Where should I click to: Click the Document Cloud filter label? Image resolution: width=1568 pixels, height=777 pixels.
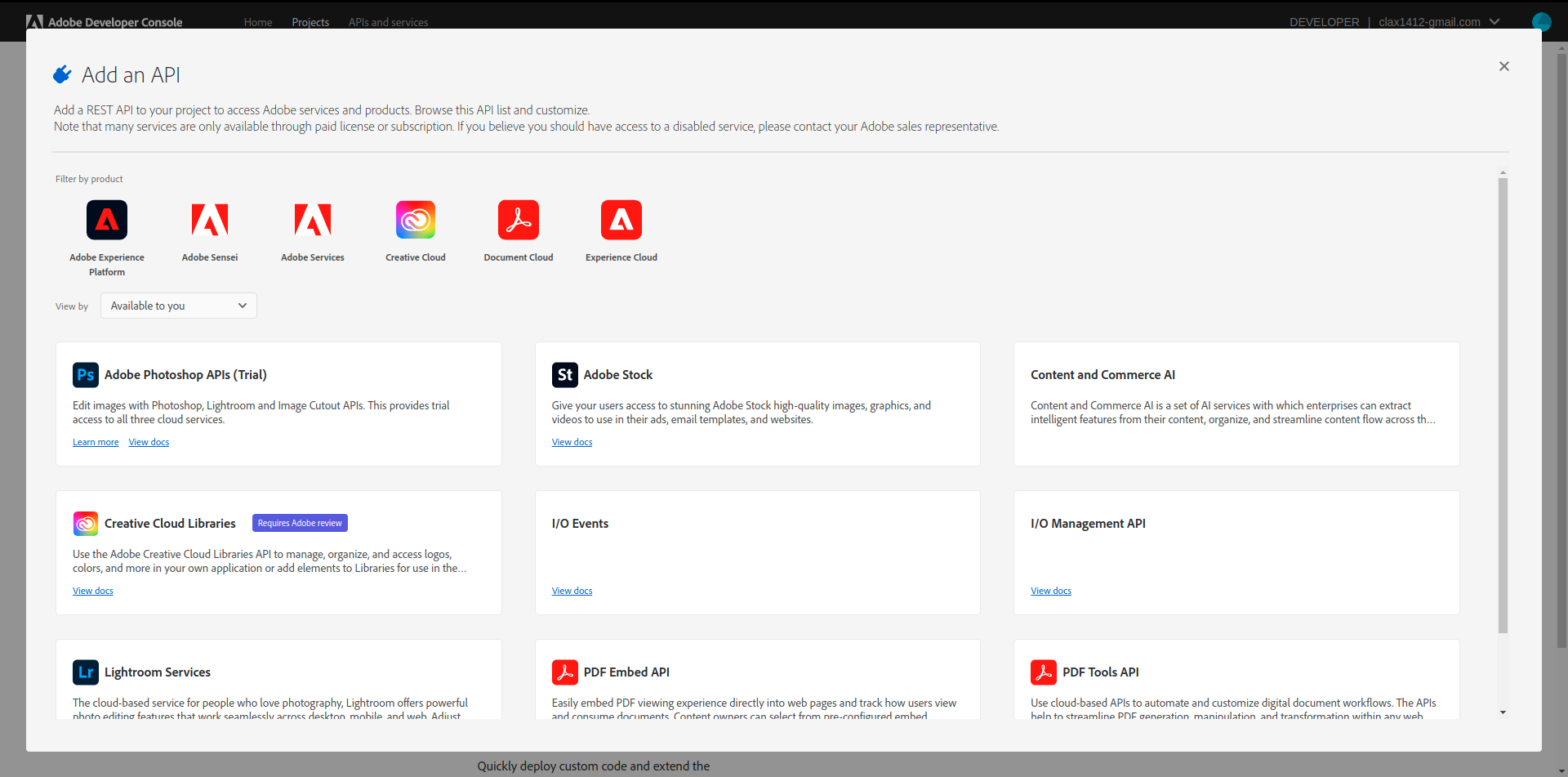(519, 257)
